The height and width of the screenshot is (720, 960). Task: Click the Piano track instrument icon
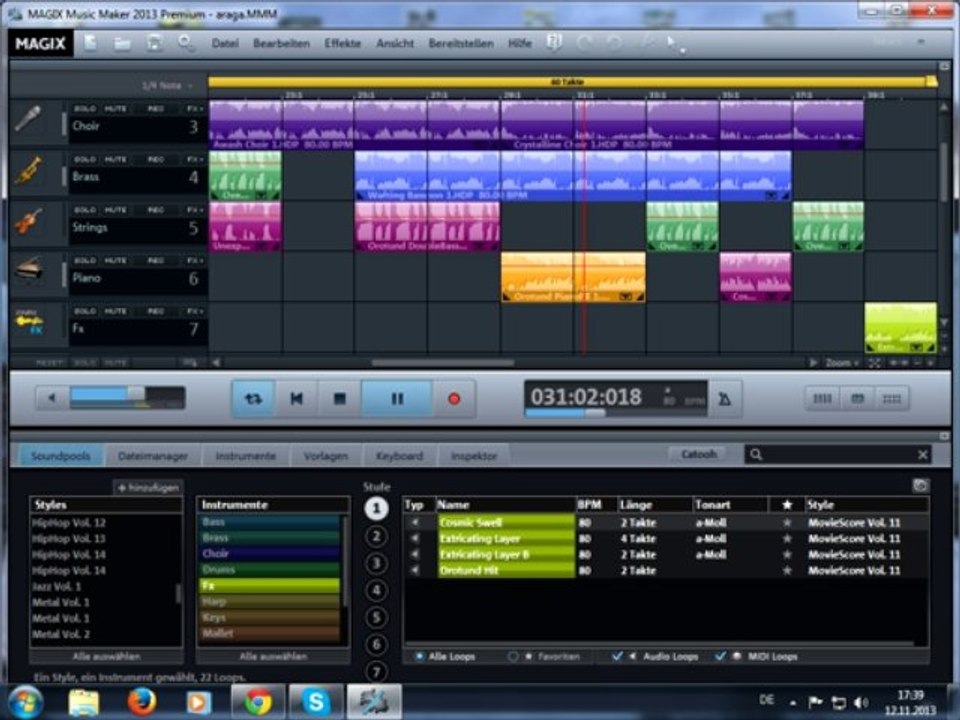(x=29, y=271)
